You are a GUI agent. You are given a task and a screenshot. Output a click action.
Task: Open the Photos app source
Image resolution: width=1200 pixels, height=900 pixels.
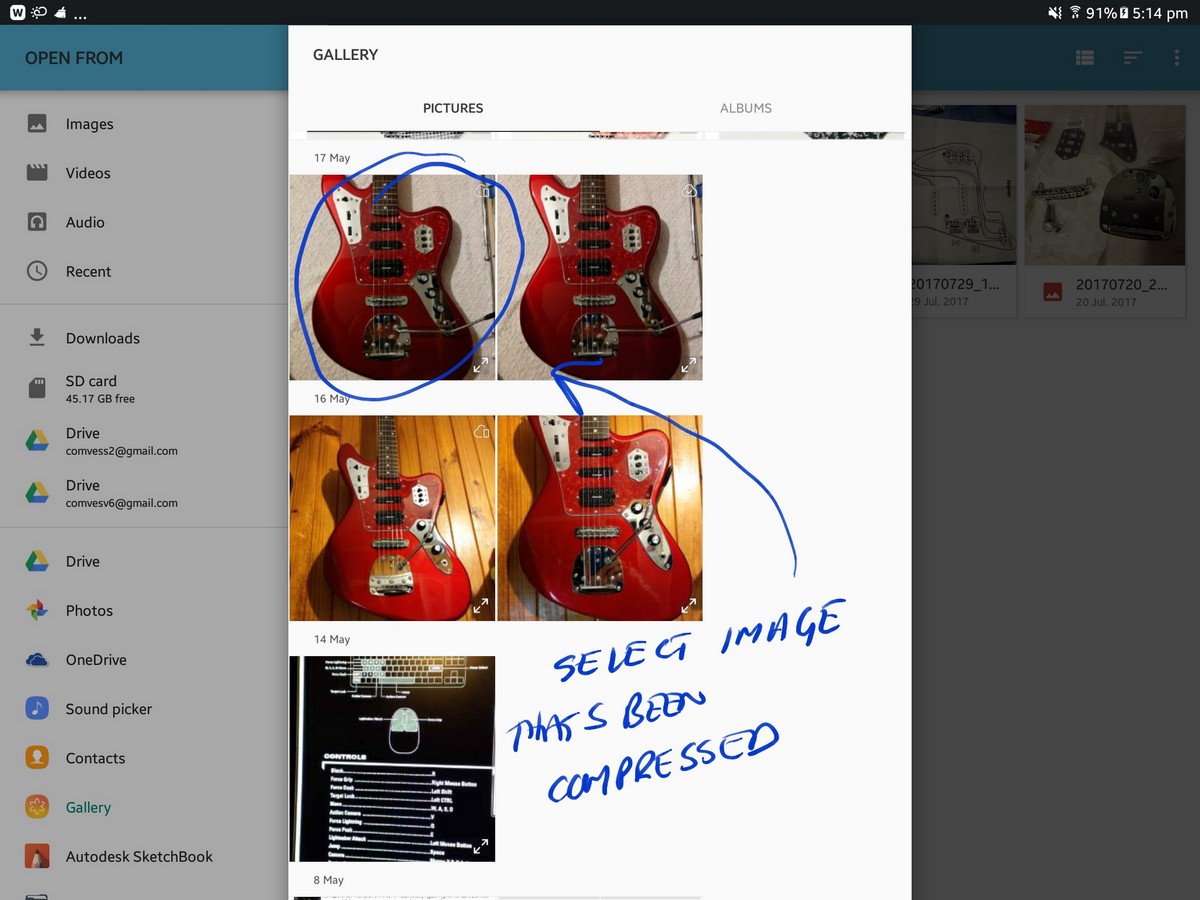coord(89,610)
